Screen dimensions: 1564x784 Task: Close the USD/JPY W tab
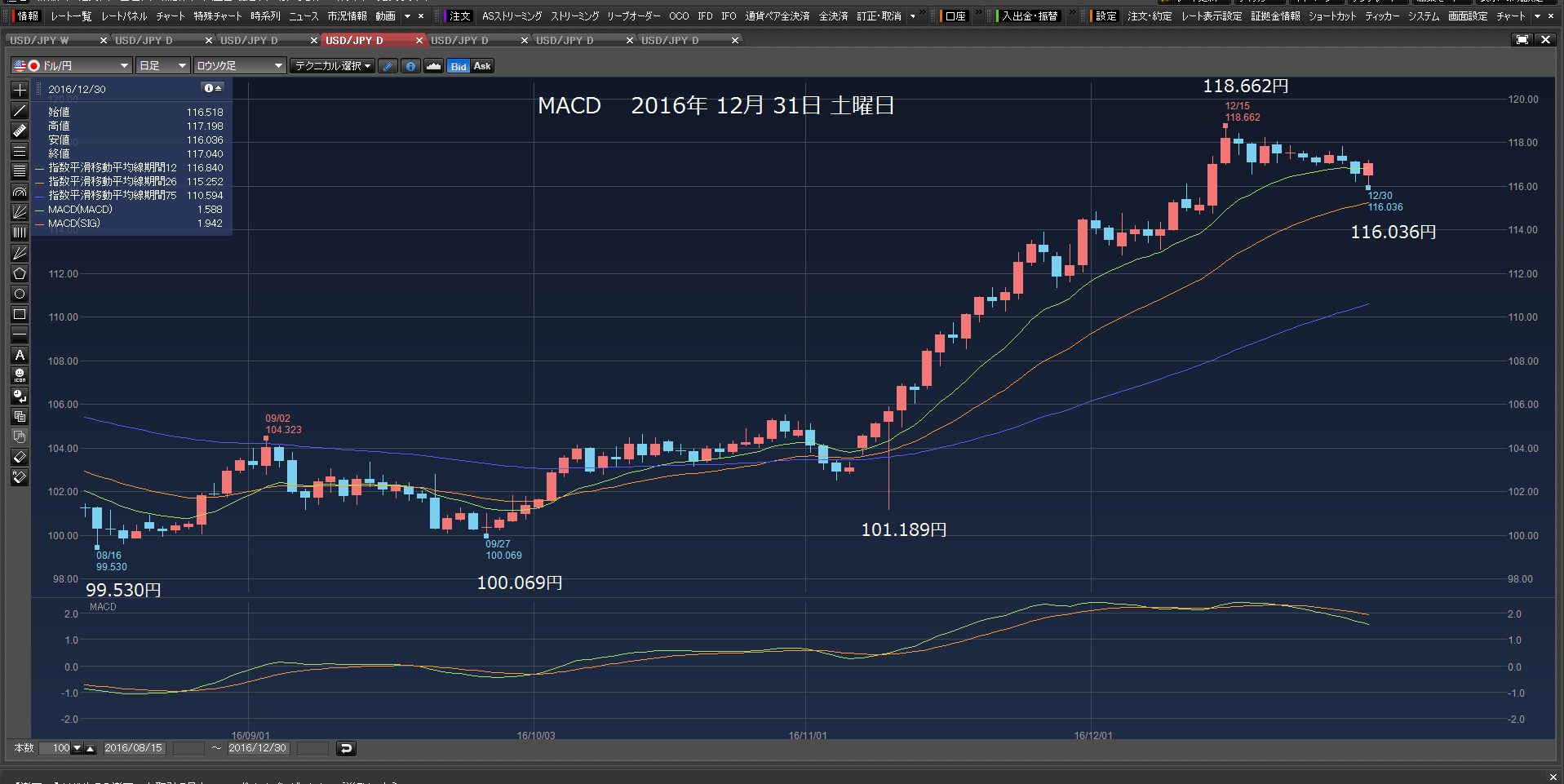(103, 40)
